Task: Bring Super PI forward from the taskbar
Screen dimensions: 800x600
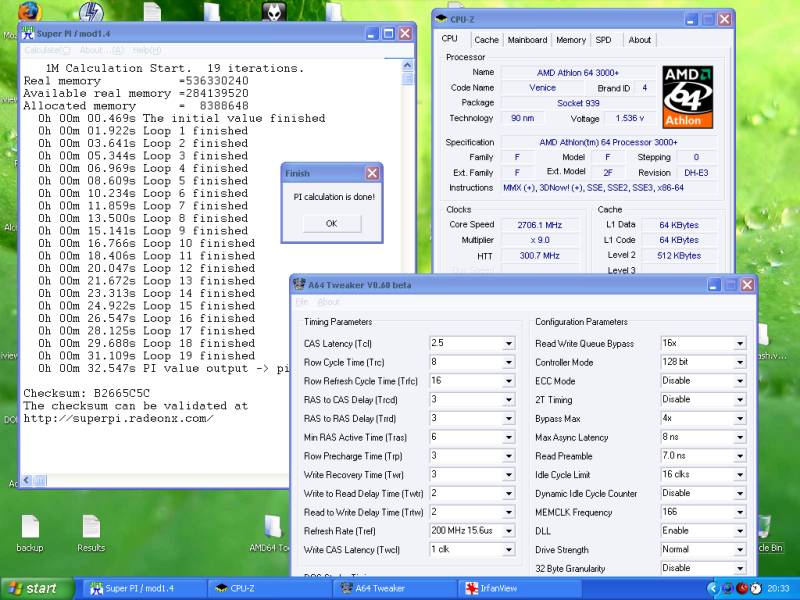Action: click(138, 589)
